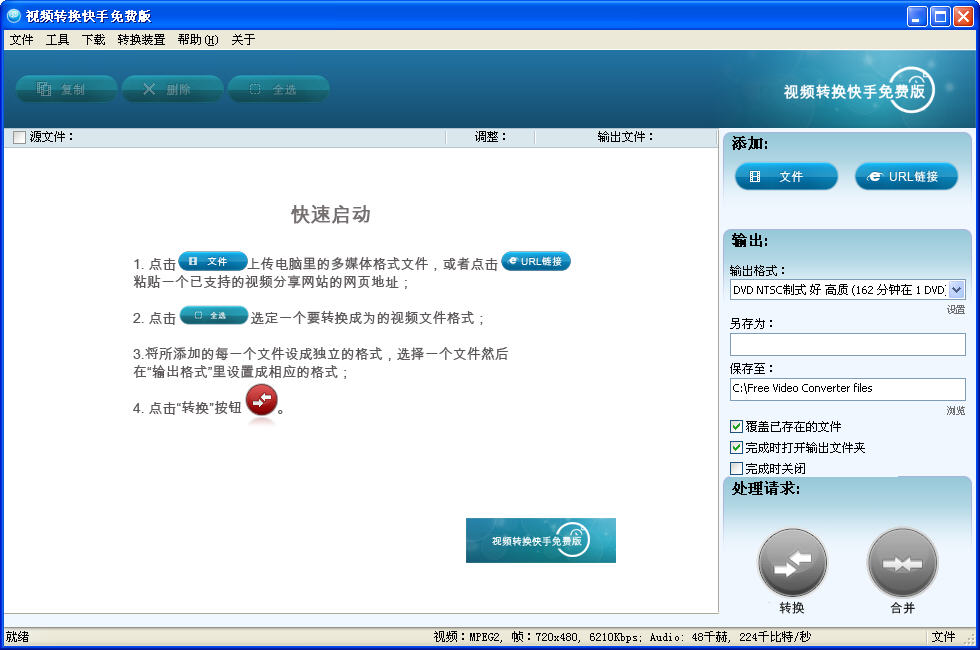Tick the 源文件 select-all checkbox
Image resolution: width=980 pixels, height=650 pixels.
pyautogui.click(x=19, y=137)
